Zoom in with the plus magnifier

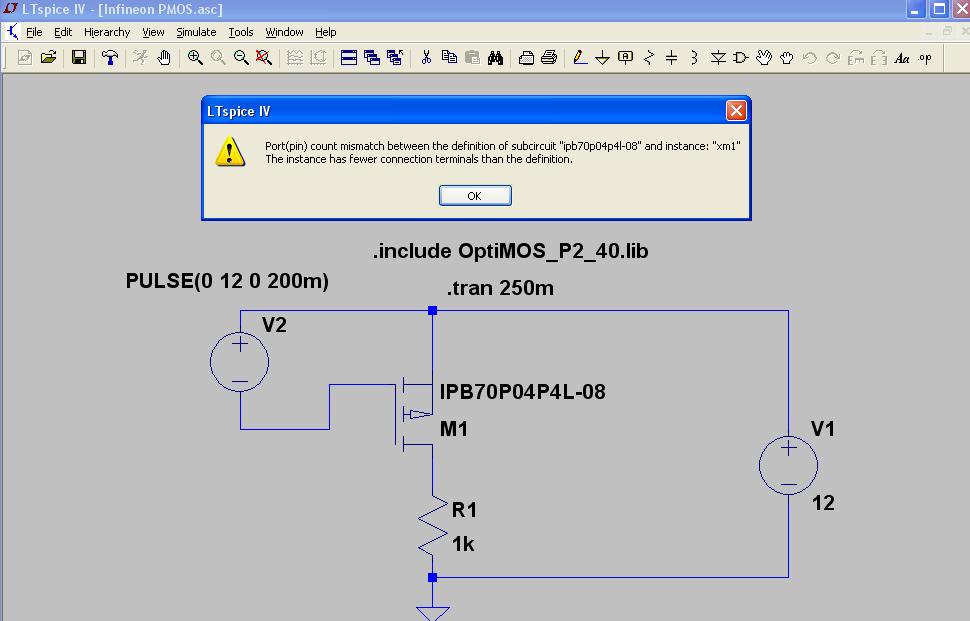tap(195, 58)
